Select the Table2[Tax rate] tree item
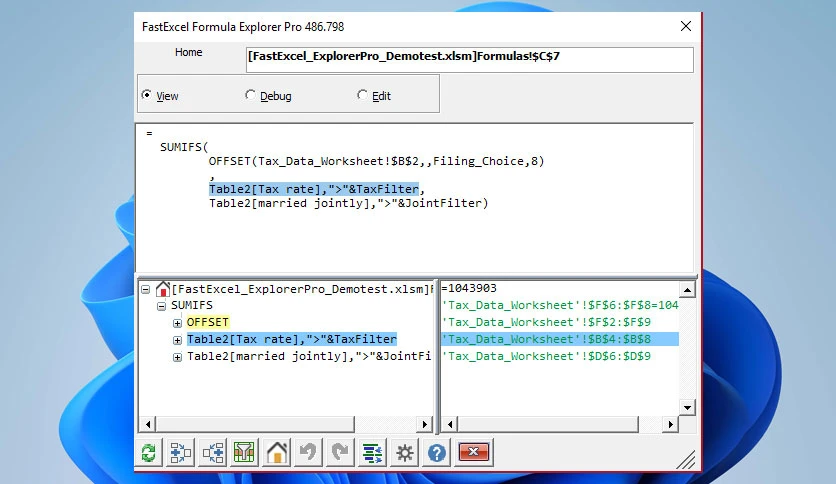Screen dimensions: 836x484 (292, 339)
